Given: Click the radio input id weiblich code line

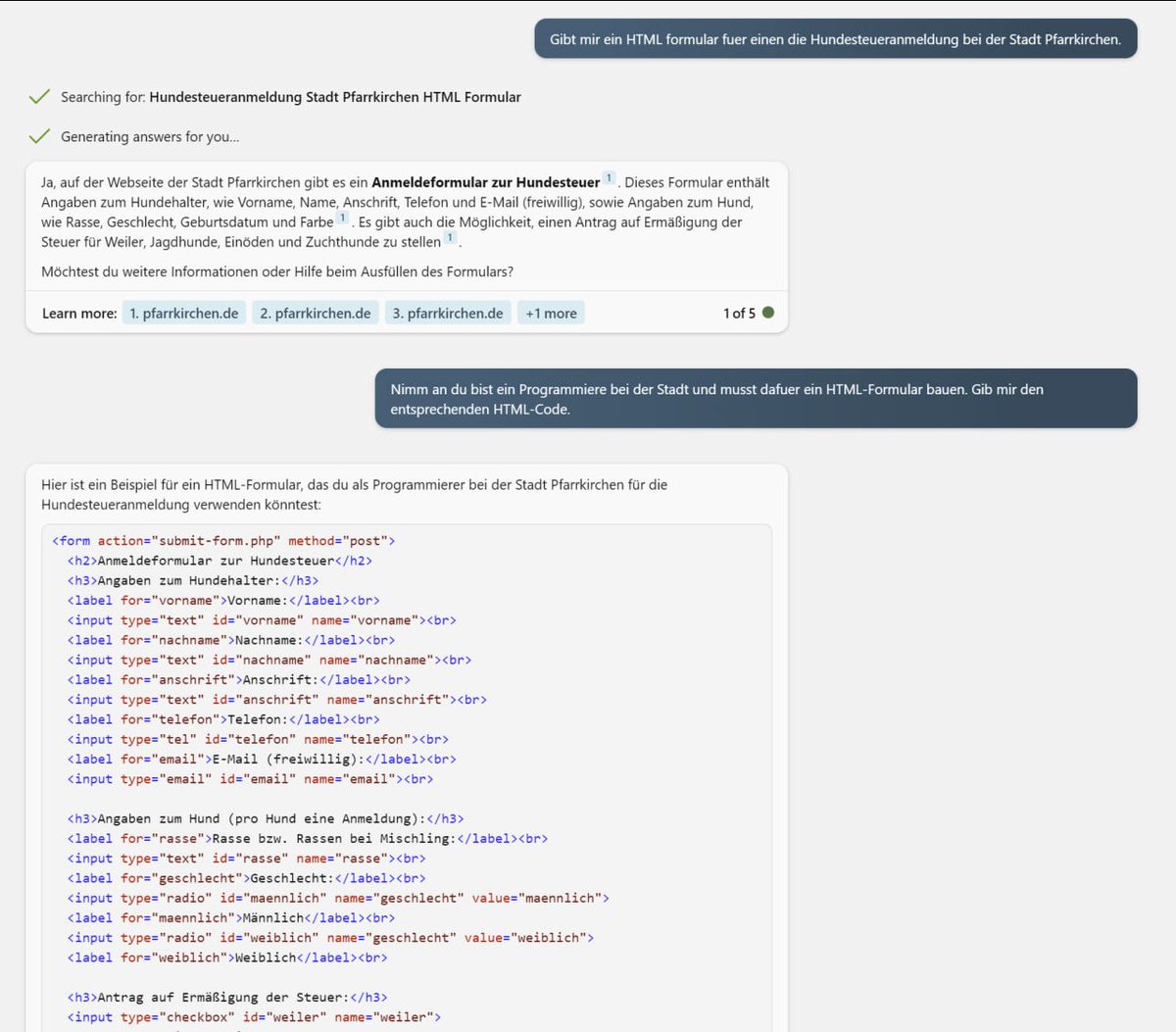Looking at the screenshot, I should (x=330, y=938).
